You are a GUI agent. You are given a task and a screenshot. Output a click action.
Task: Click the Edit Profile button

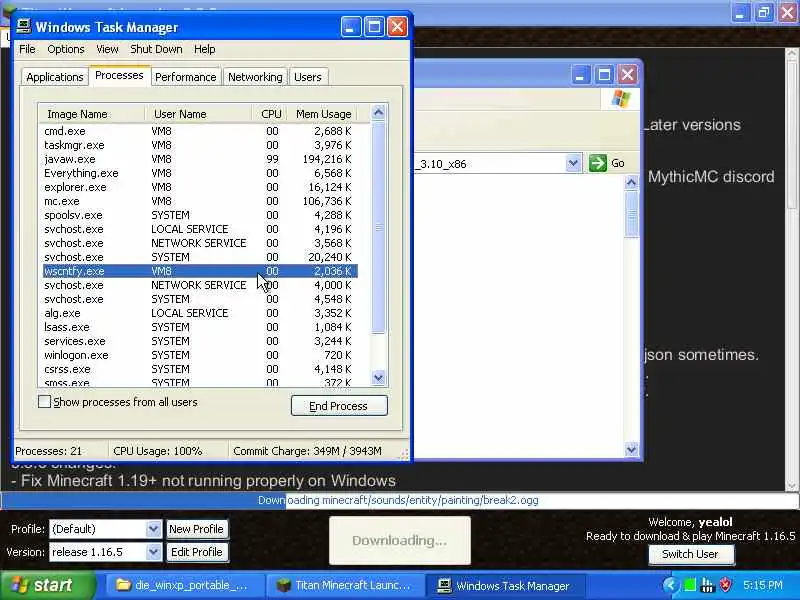point(196,552)
